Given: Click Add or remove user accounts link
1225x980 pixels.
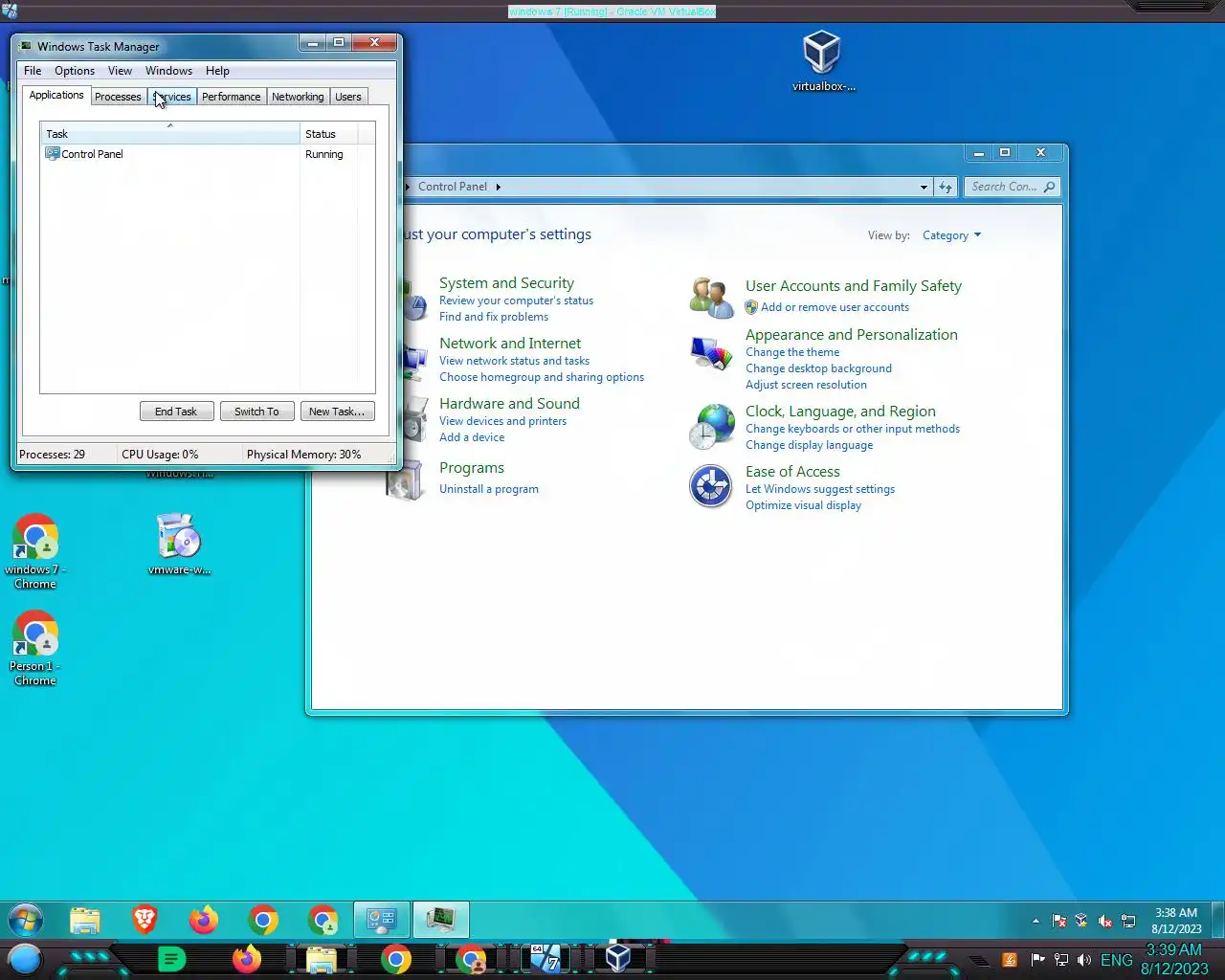Looking at the screenshot, I should tap(835, 307).
